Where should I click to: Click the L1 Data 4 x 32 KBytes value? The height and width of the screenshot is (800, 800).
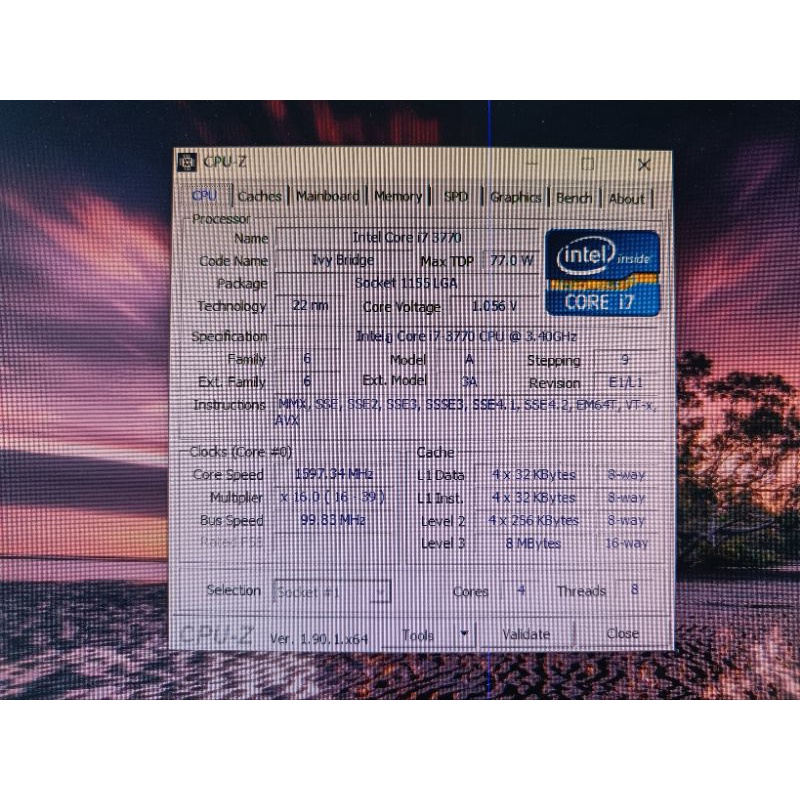pyautogui.click(x=534, y=474)
